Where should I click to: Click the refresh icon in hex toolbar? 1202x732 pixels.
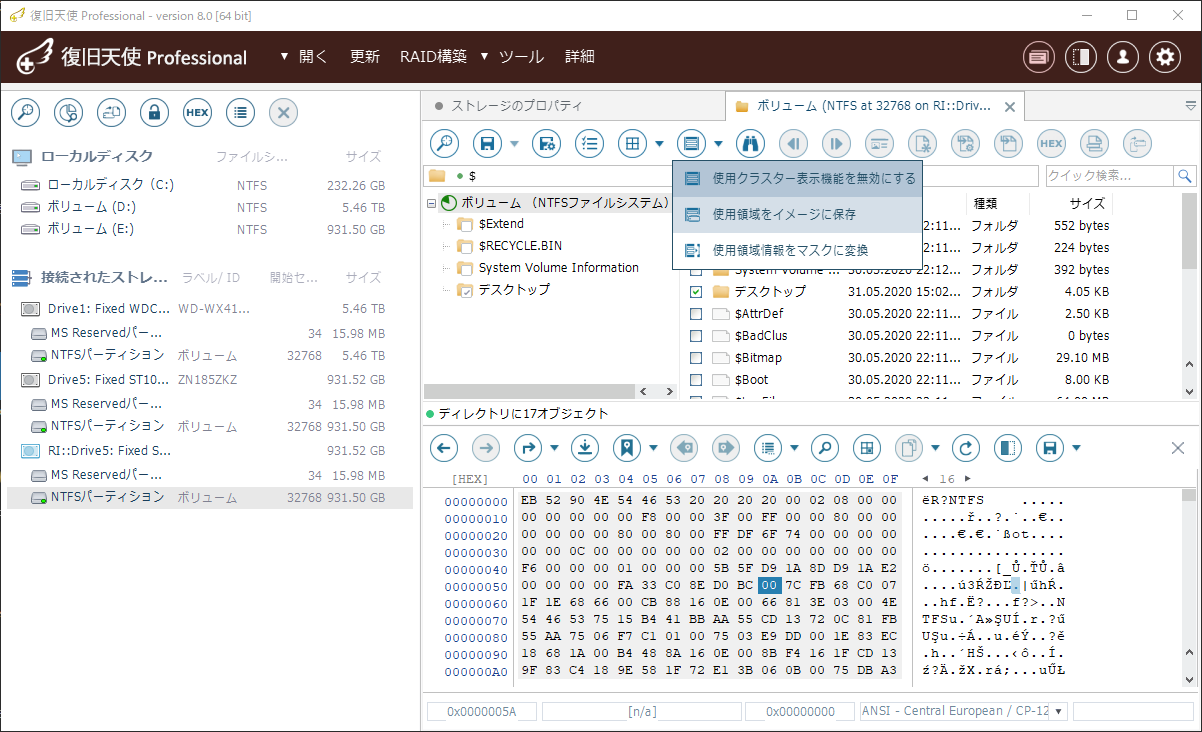[x=966, y=448]
